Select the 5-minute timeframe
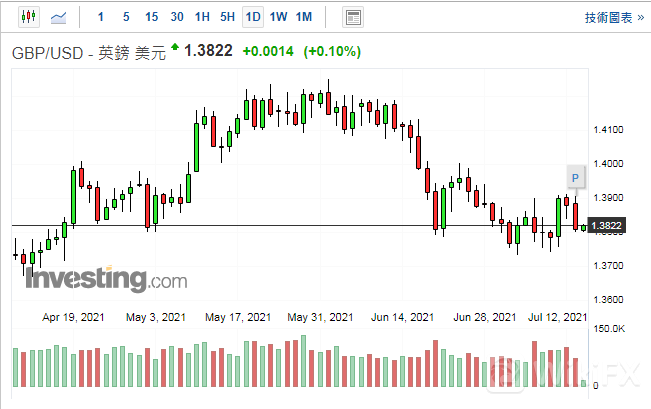This screenshot has width=651, height=409. tap(125, 17)
